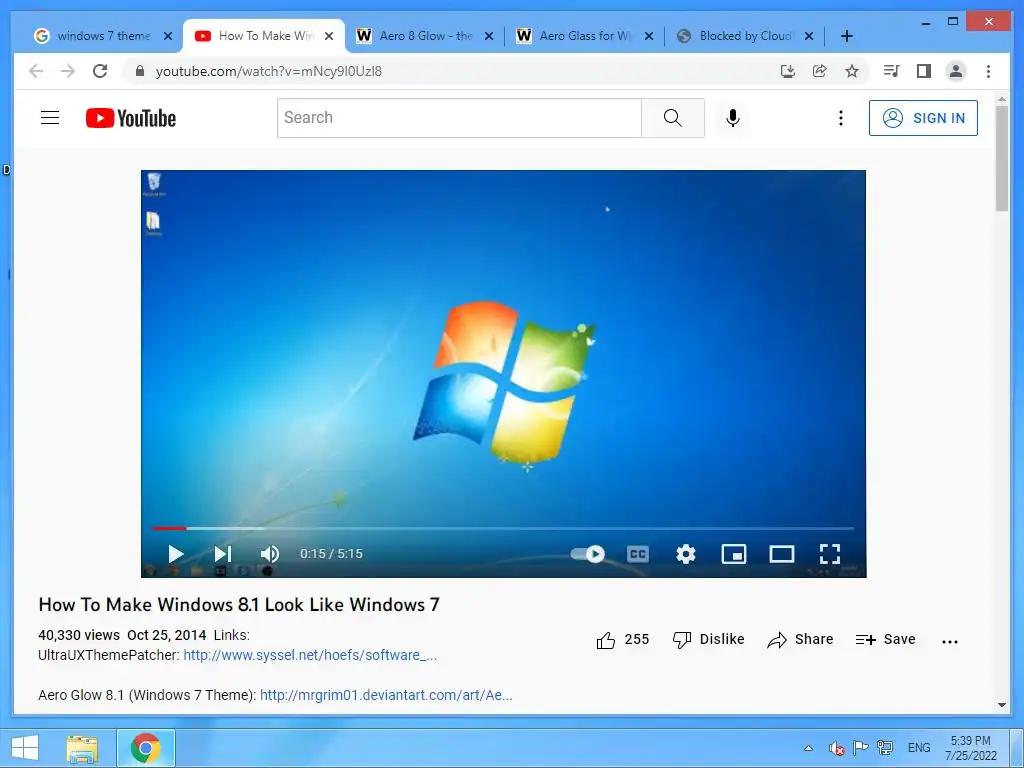Image resolution: width=1024 pixels, height=768 pixels.
Task: Open the Windows Start button
Action: point(25,748)
